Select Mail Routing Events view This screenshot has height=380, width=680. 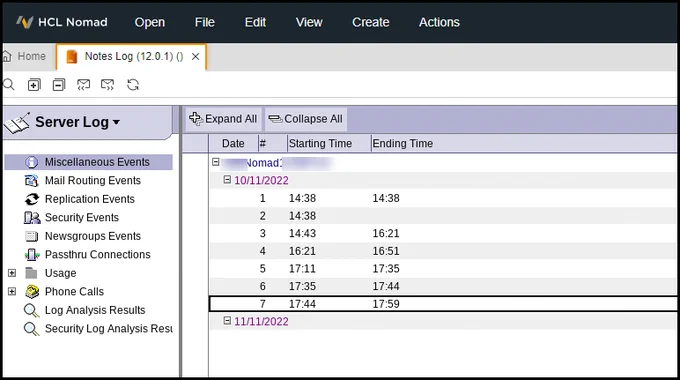click(93, 180)
